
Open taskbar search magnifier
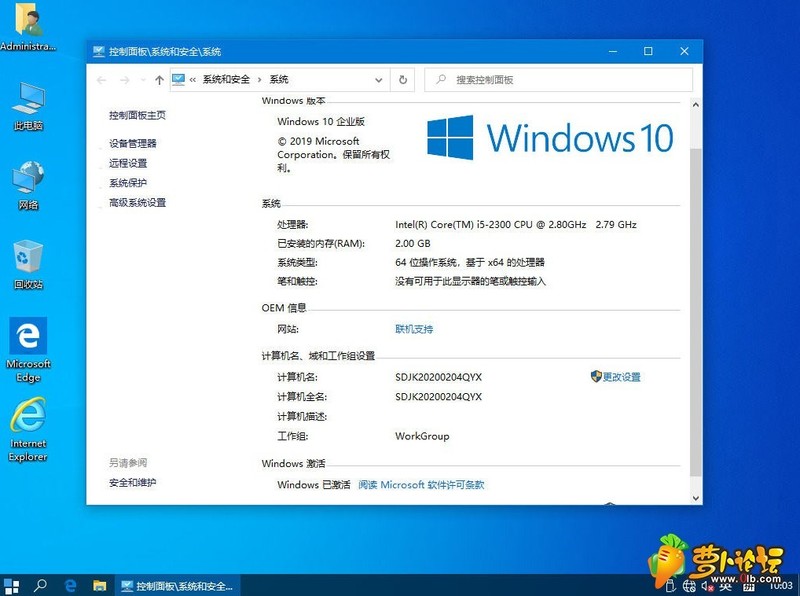pos(40,585)
